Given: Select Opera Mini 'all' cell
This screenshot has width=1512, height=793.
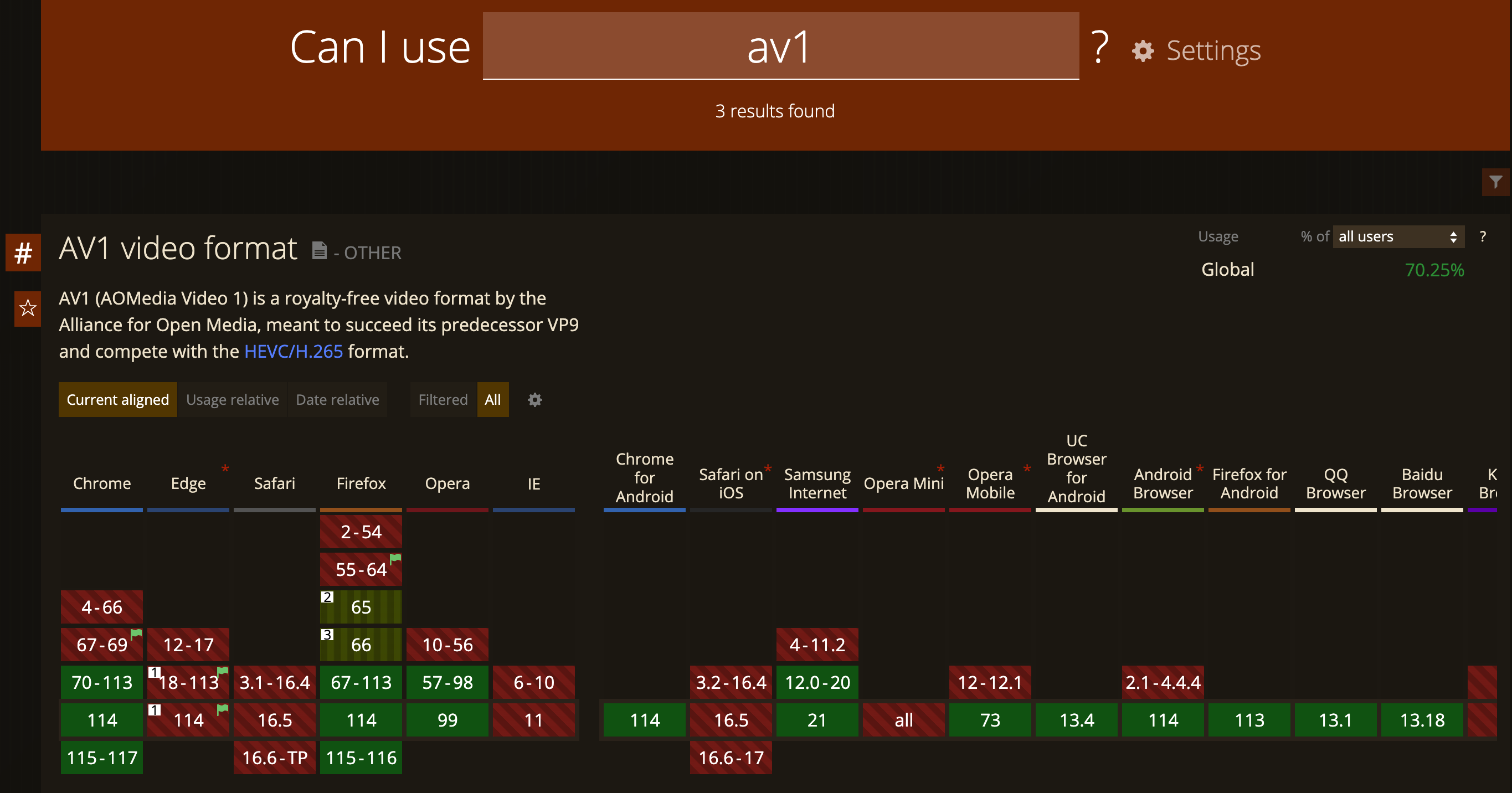Looking at the screenshot, I should [903, 720].
